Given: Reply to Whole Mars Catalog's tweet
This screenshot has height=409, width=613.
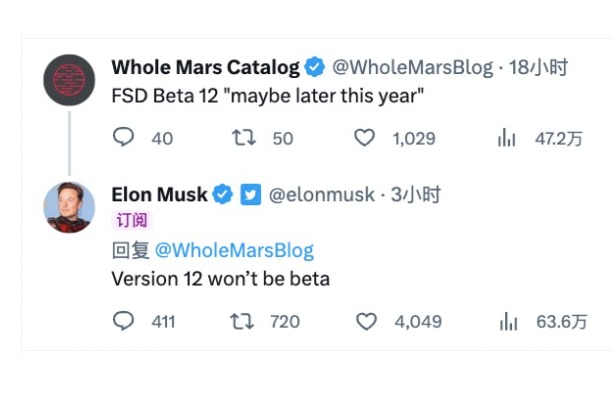Looking at the screenshot, I should [124, 138].
